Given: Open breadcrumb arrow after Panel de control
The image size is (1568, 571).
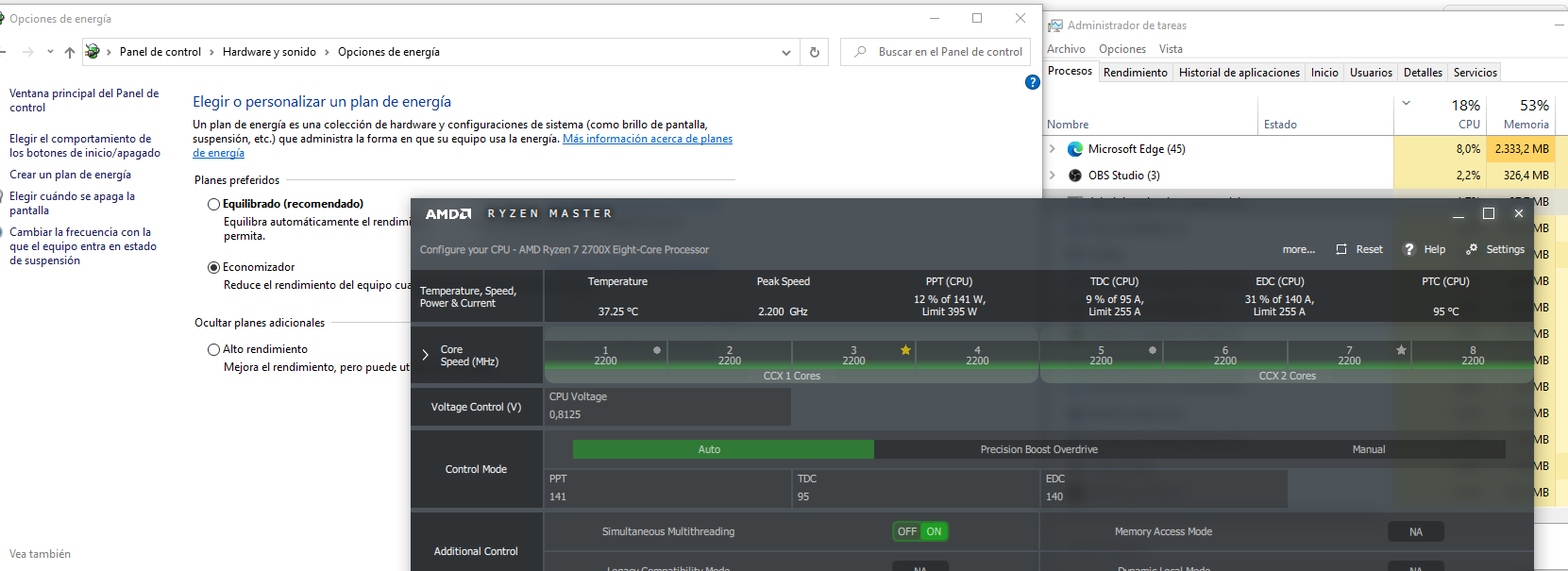Looking at the screenshot, I should tap(211, 52).
